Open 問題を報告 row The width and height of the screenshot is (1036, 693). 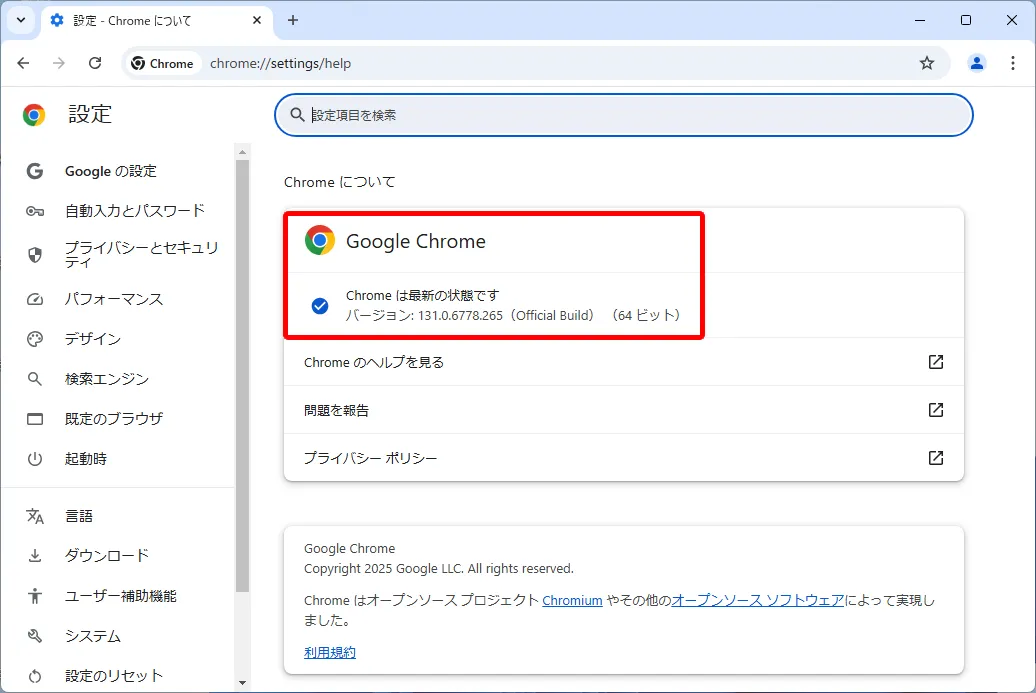tap(624, 410)
